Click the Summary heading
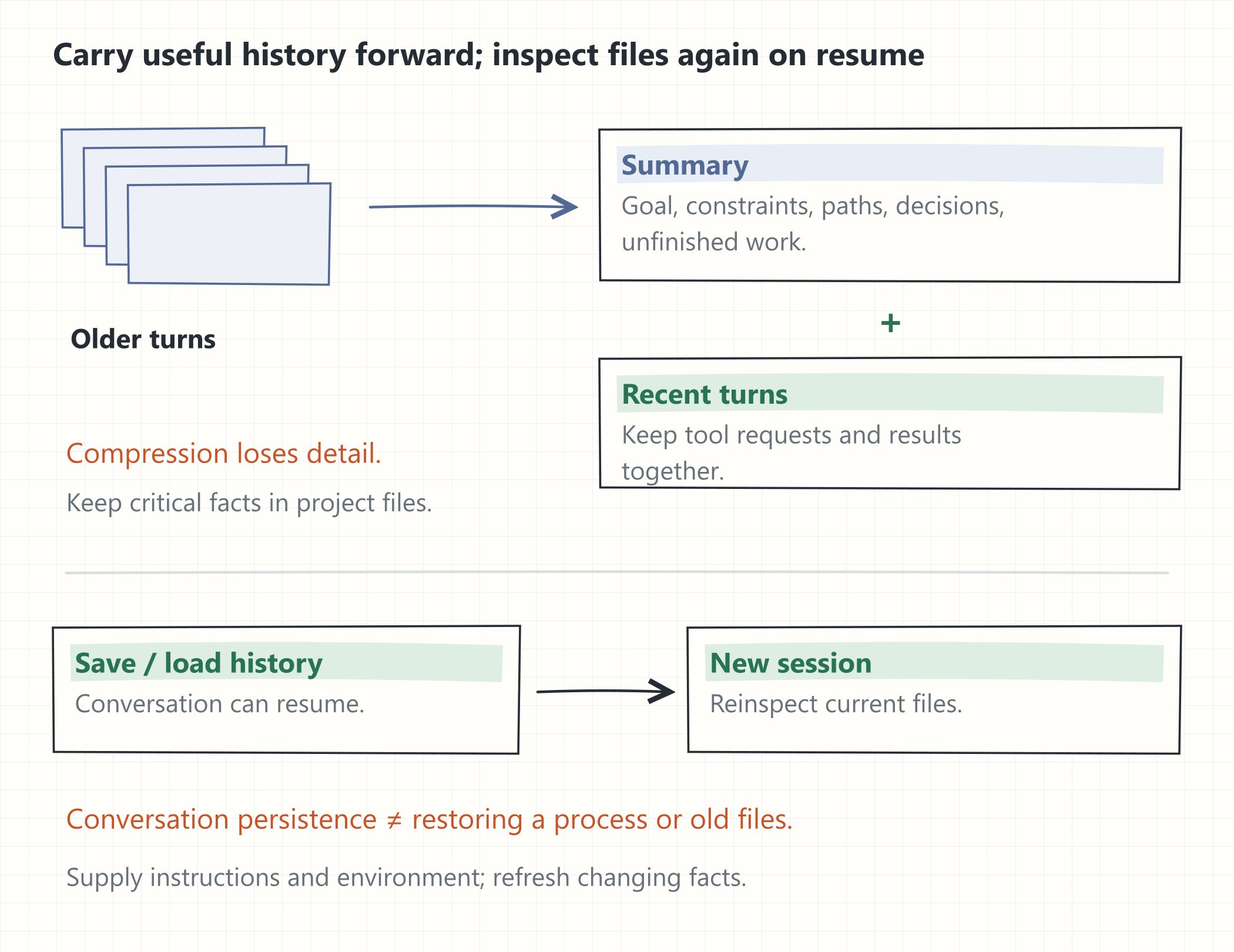The width and height of the screenshot is (1234, 952). 685,165
